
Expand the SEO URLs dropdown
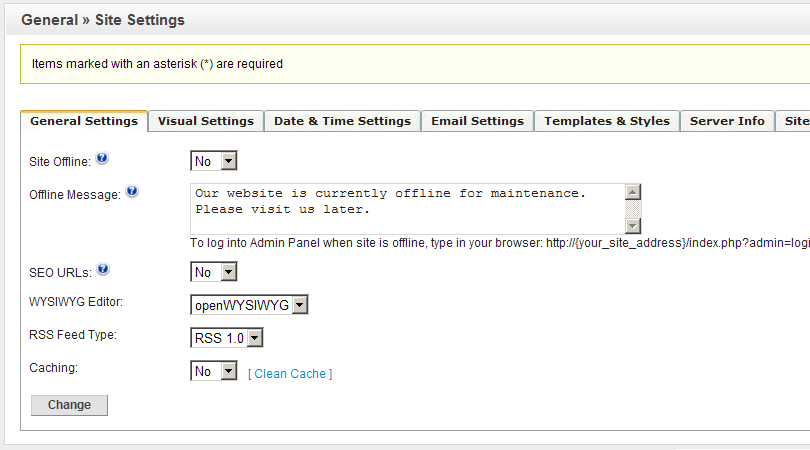pos(214,272)
